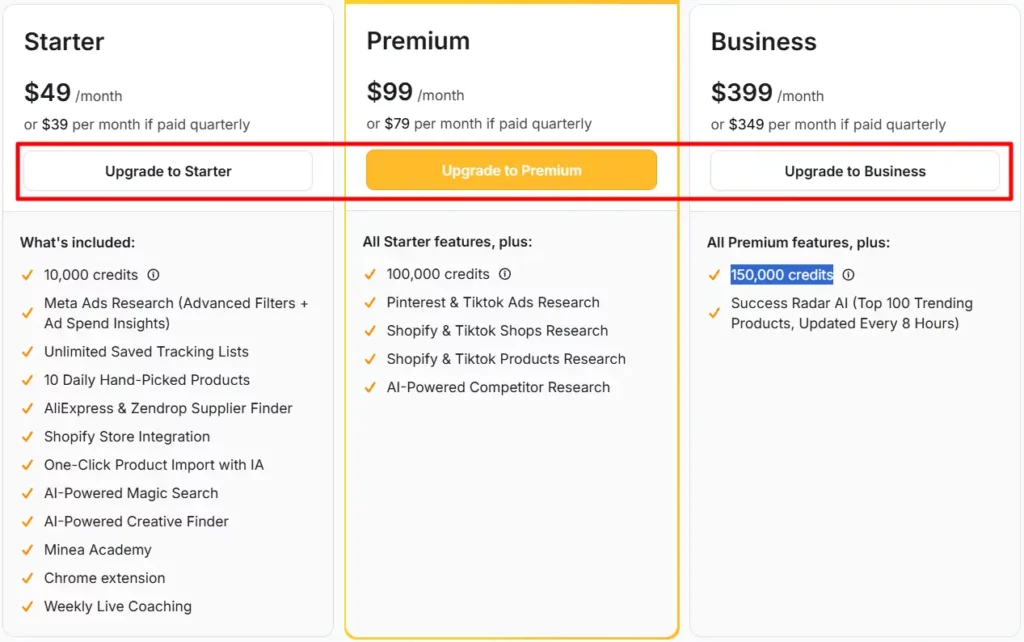Click Unlimited Saved Tracking Lists feature
1024x642 pixels.
click(145, 351)
